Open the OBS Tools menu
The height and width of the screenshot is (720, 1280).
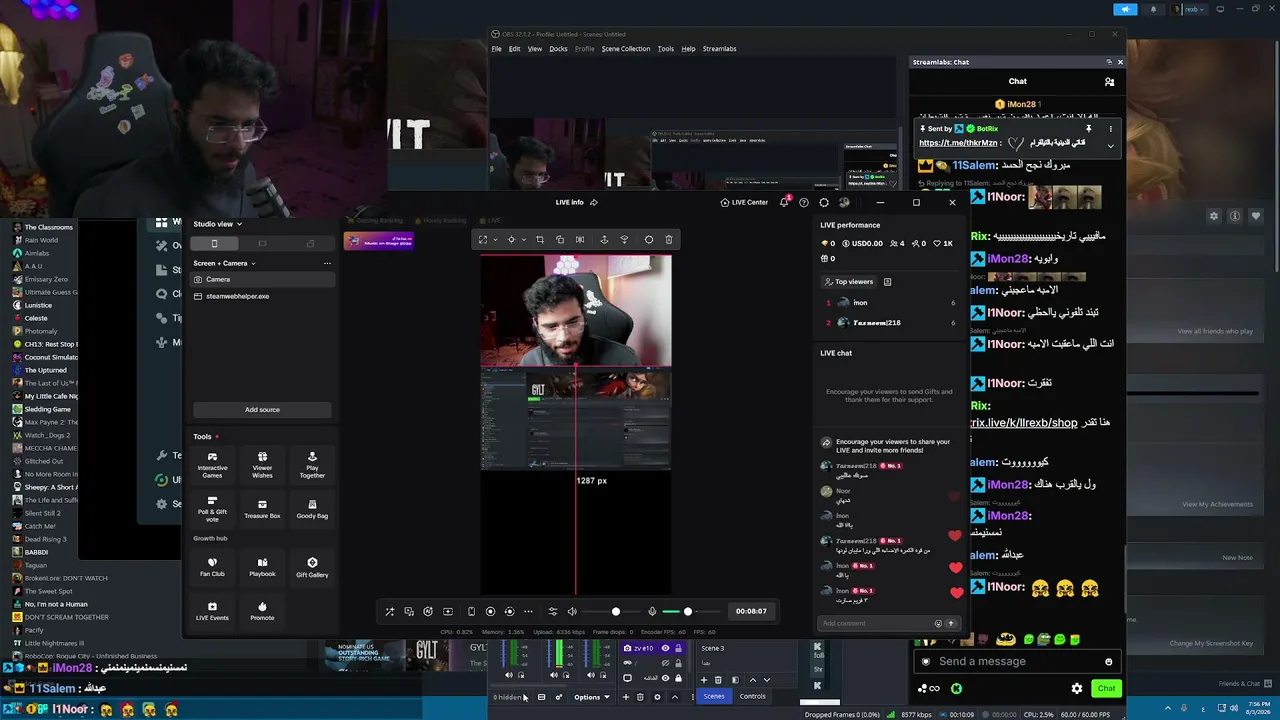[x=666, y=49]
